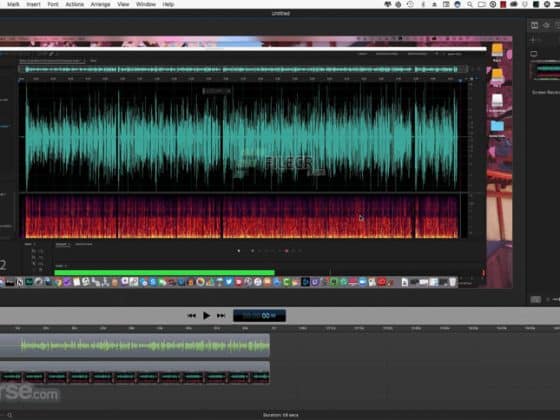Click the Twitter bird icon in the previewed dock

point(229,282)
